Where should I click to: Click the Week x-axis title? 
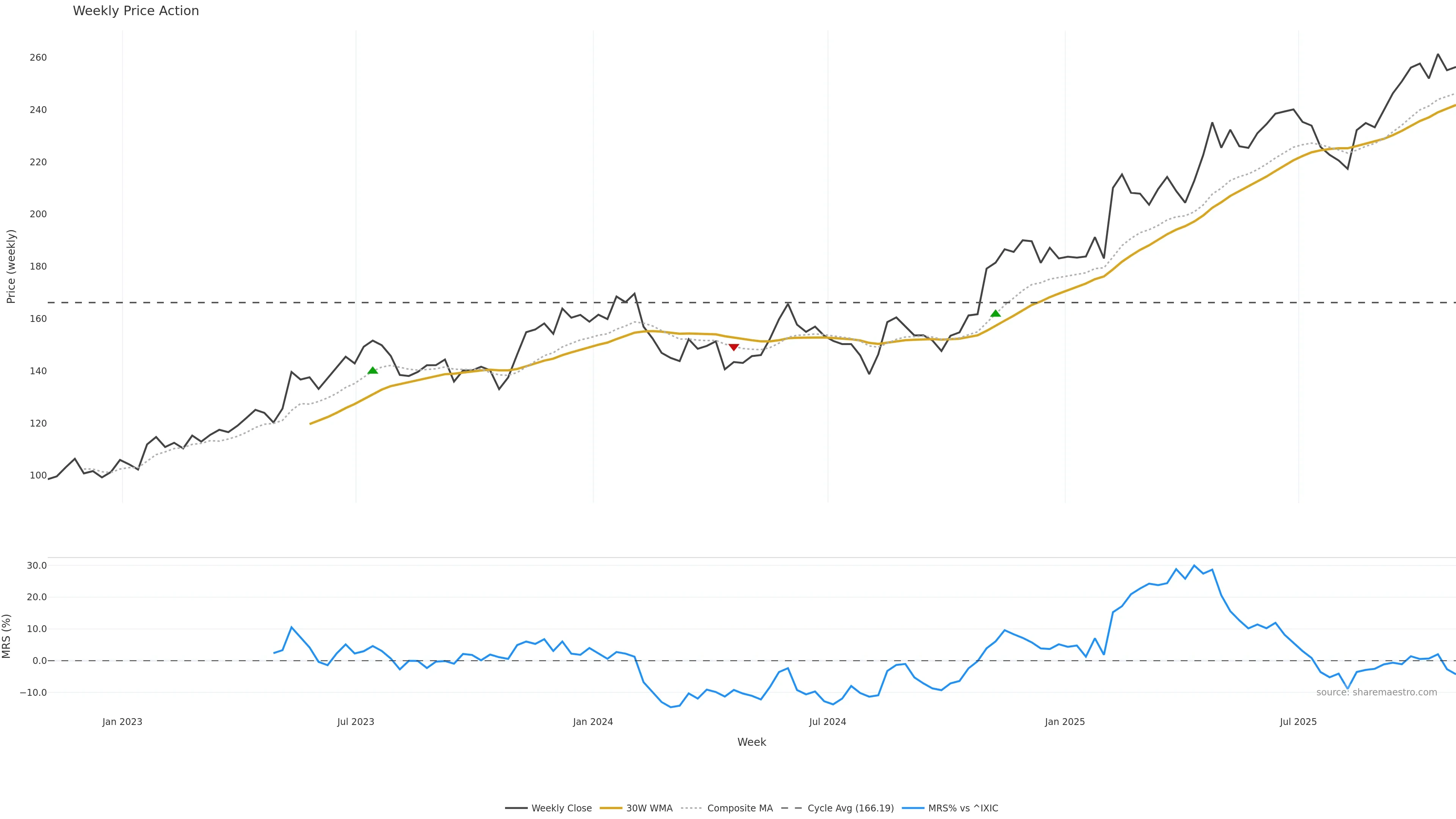click(751, 742)
